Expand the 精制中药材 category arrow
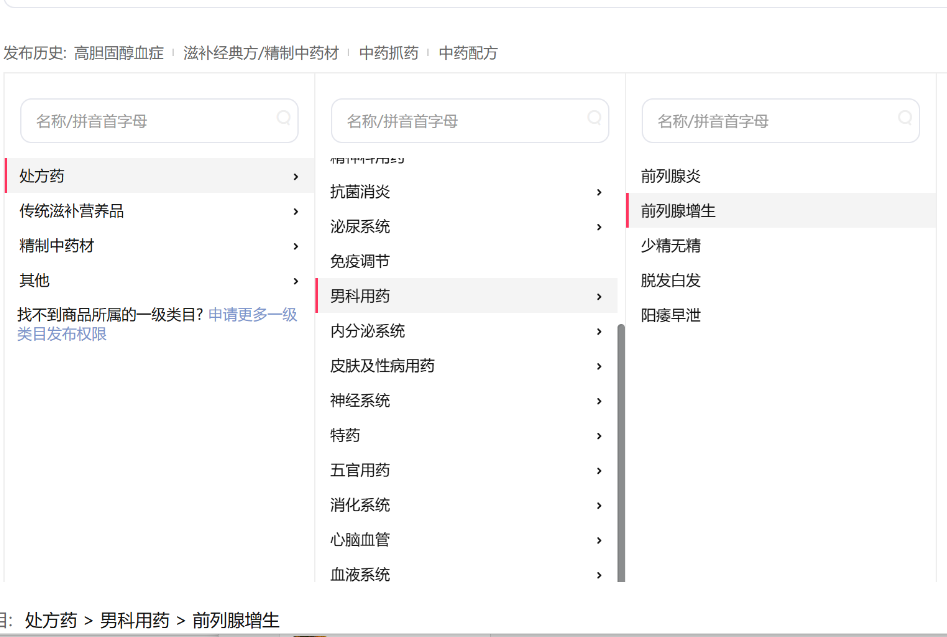 [296, 246]
